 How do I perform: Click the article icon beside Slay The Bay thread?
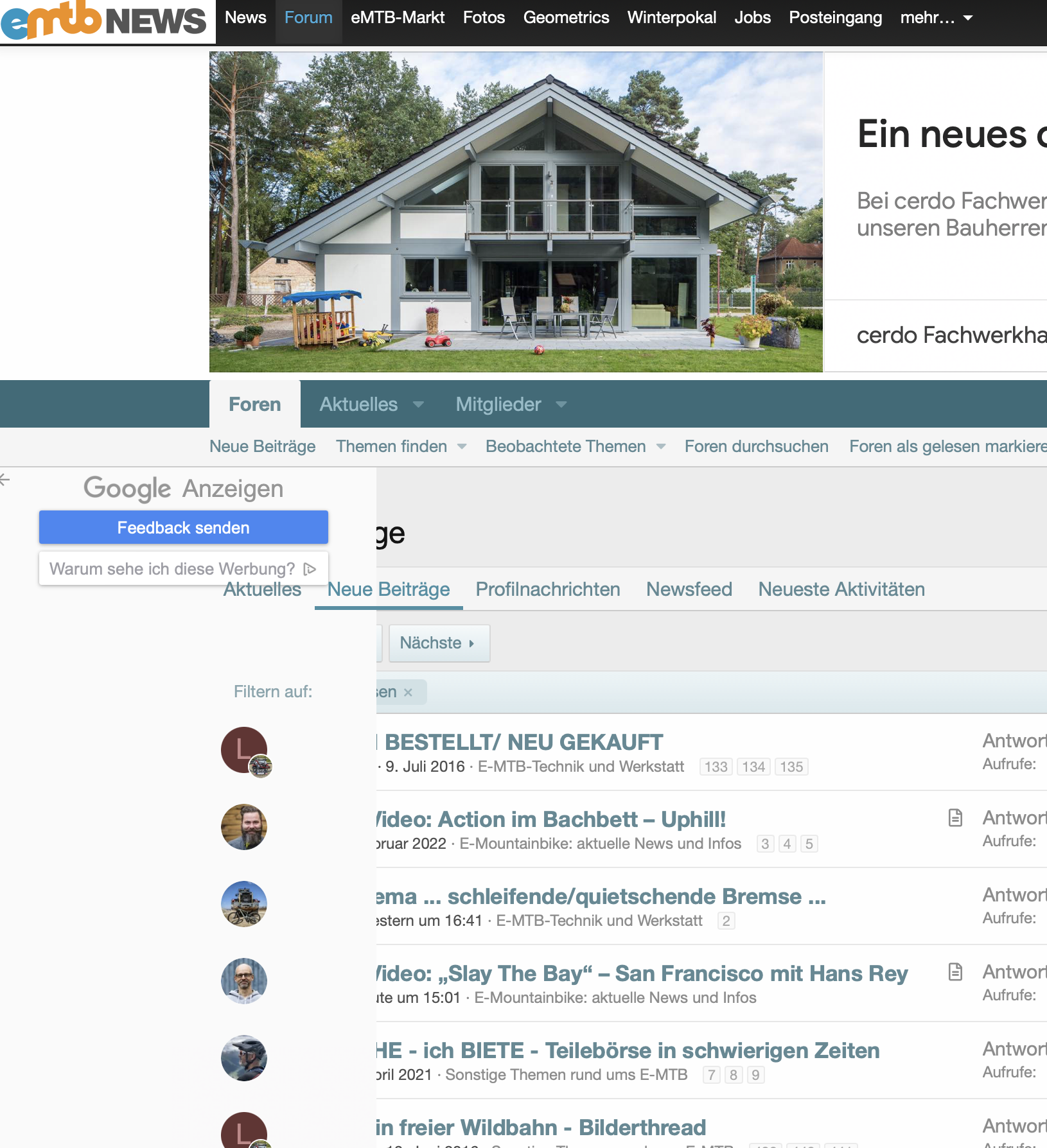pyautogui.click(x=955, y=971)
